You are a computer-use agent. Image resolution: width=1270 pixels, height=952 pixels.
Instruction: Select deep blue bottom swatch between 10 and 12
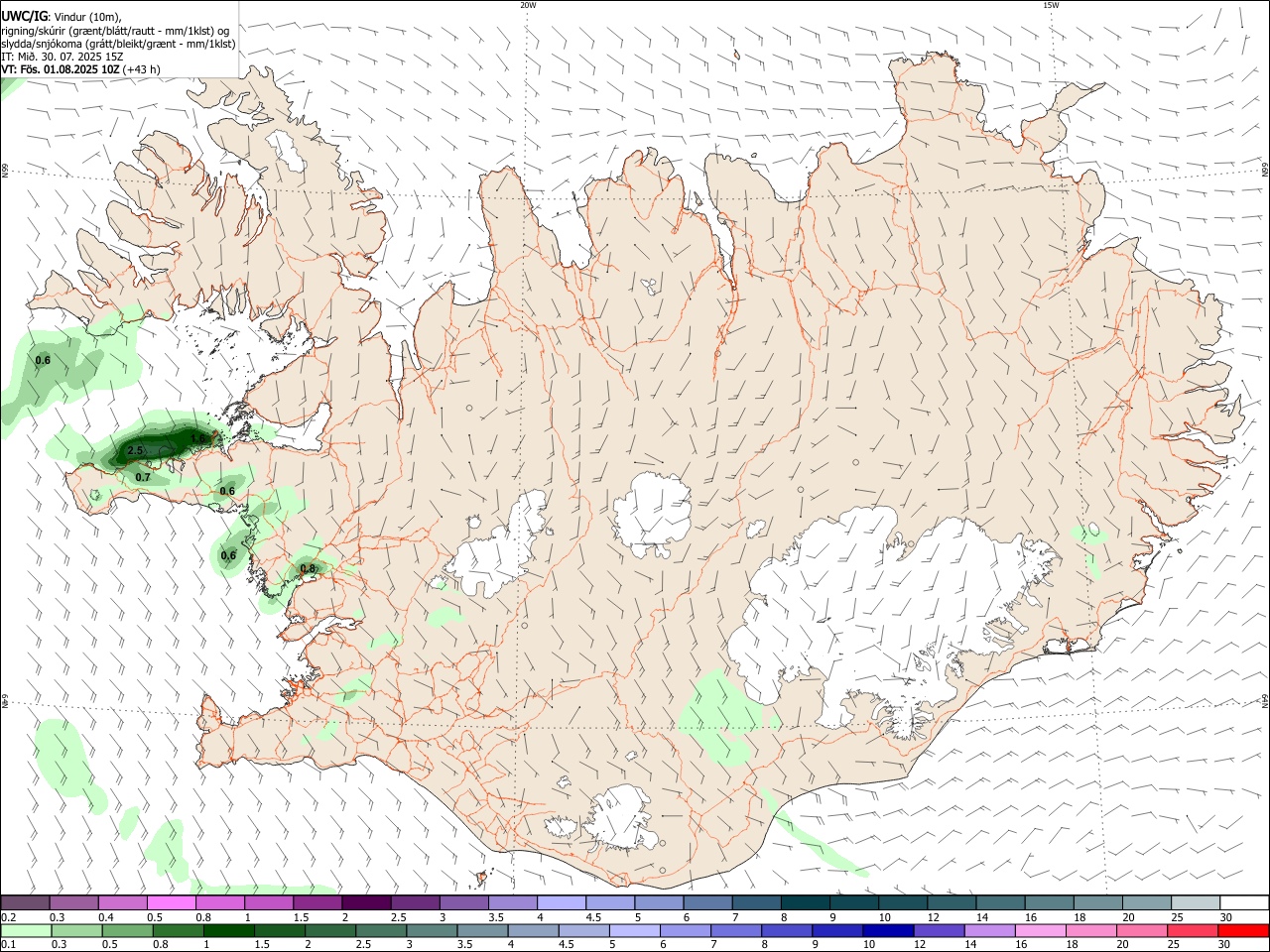888,930
